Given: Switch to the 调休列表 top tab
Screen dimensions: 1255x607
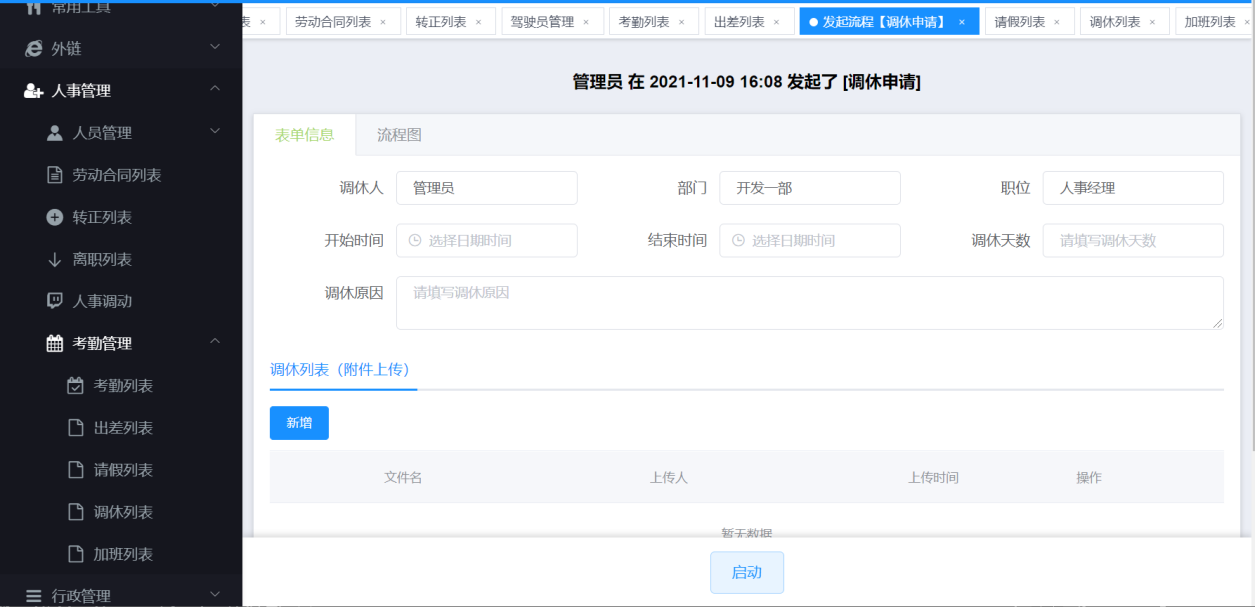Looking at the screenshot, I should [1125, 22].
